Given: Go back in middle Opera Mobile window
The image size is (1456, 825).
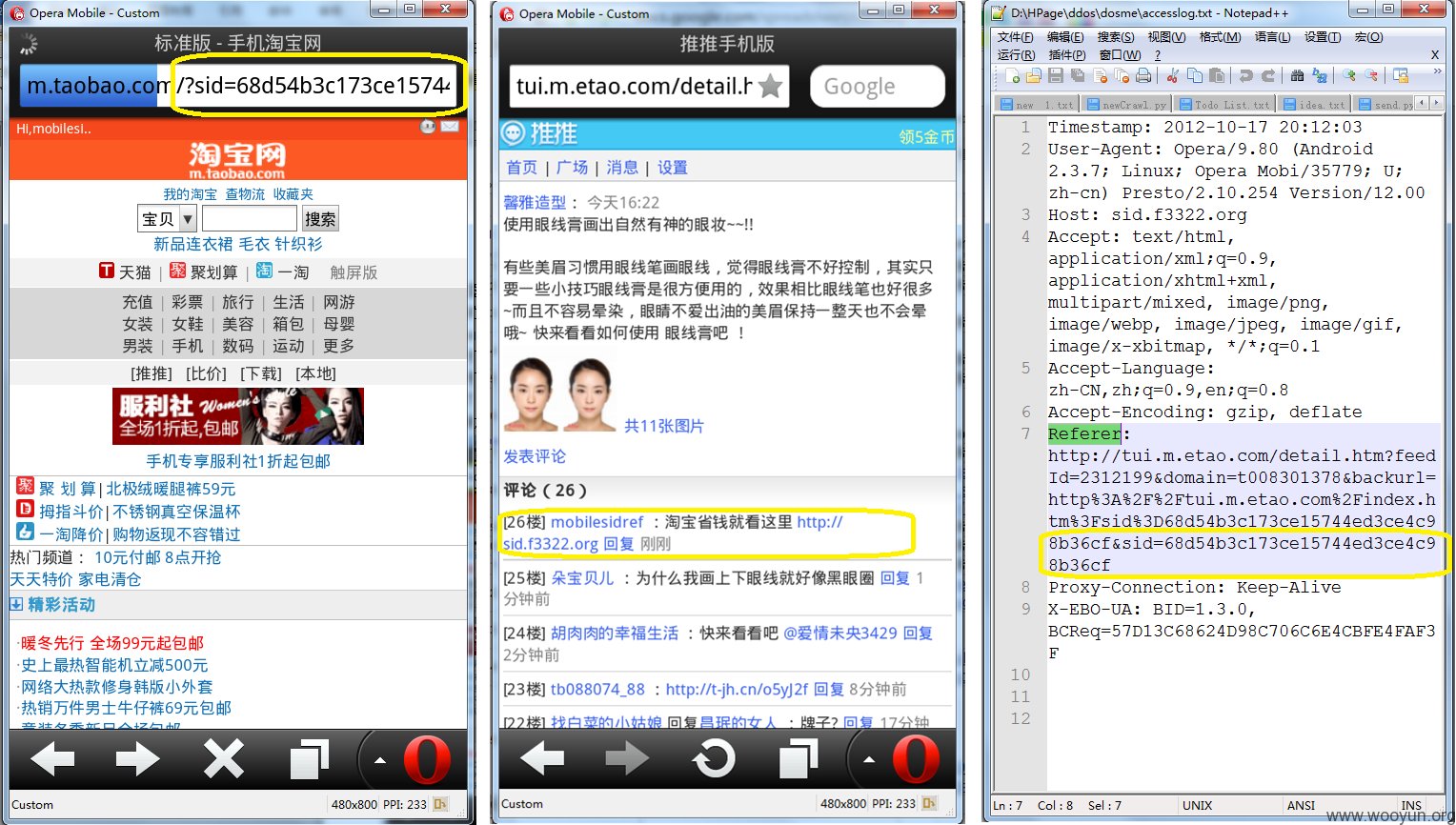Looking at the screenshot, I should coord(542,759).
